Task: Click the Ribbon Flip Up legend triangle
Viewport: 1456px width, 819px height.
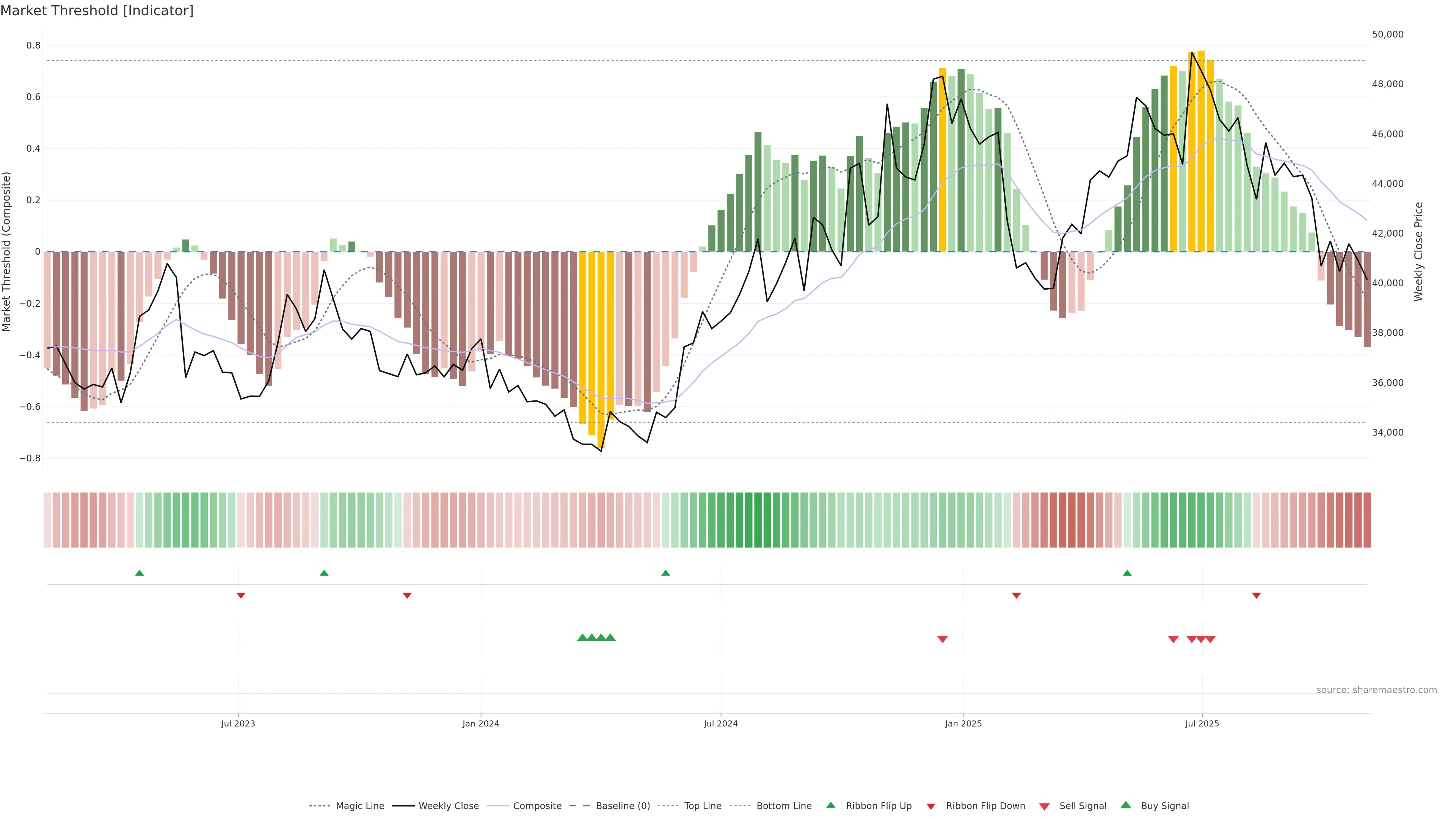Action: (830, 805)
